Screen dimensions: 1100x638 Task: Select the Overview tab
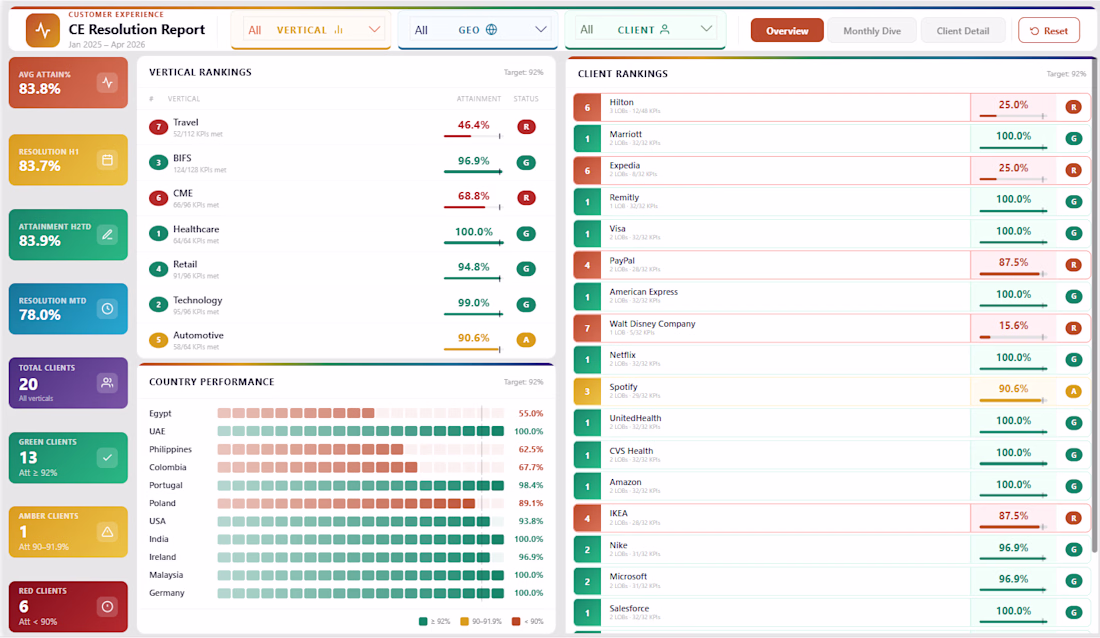click(787, 31)
